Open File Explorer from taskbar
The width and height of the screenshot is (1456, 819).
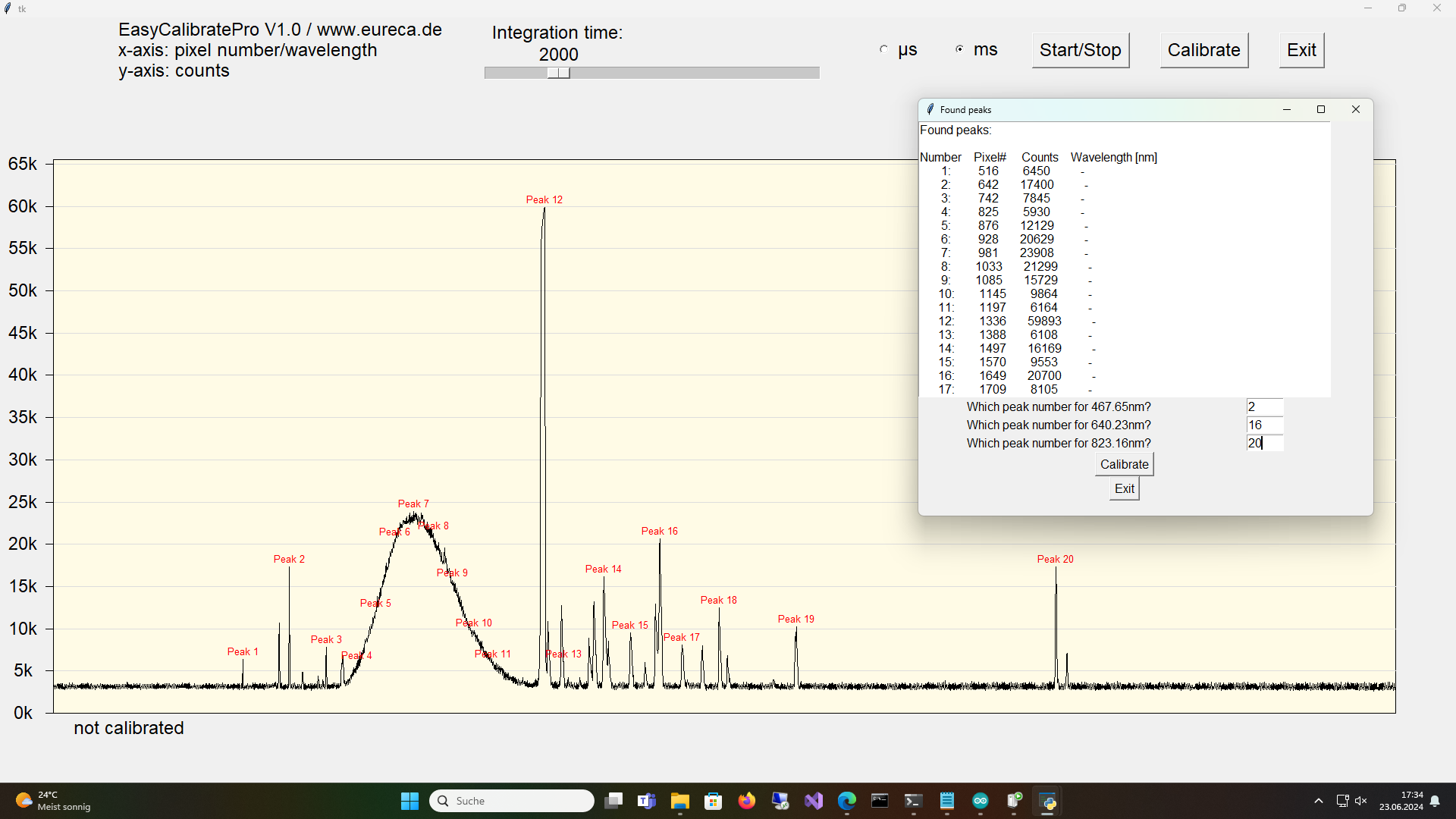tap(679, 801)
